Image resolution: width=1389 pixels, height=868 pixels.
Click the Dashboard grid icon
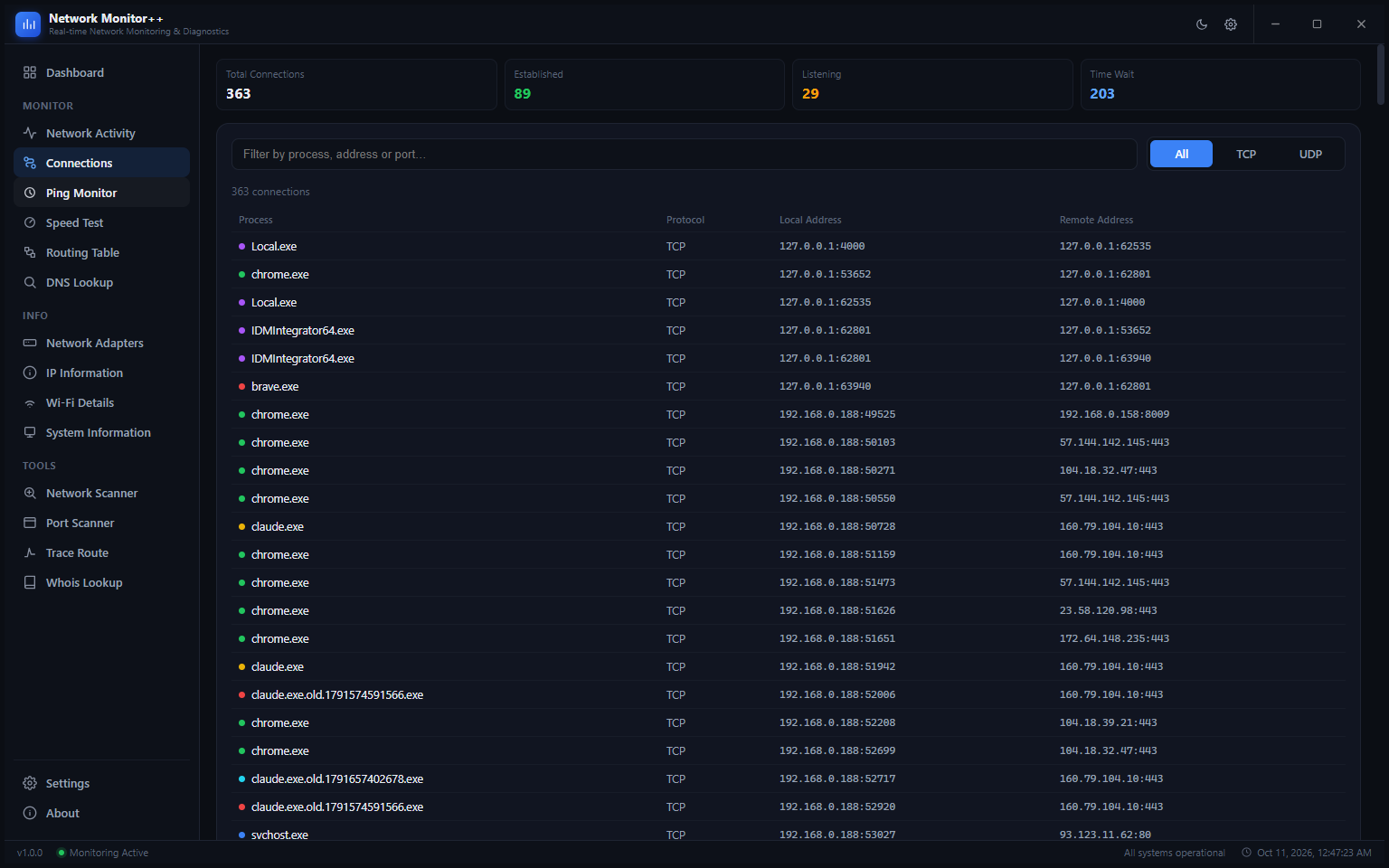coord(30,72)
